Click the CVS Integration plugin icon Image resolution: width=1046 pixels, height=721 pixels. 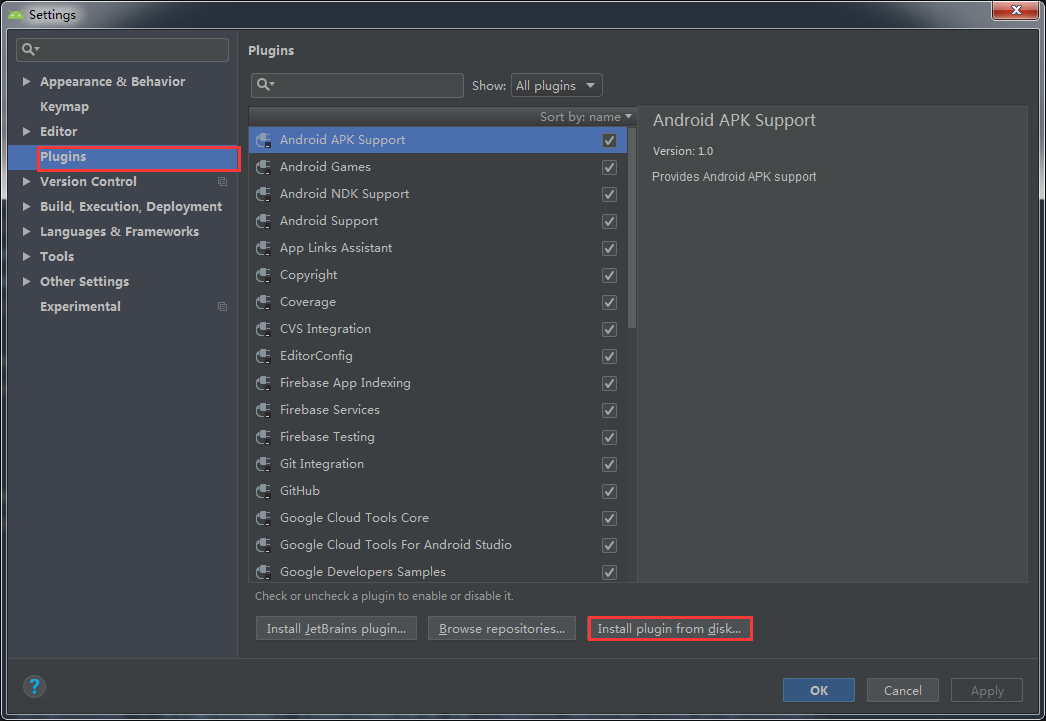click(x=264, y=329)
